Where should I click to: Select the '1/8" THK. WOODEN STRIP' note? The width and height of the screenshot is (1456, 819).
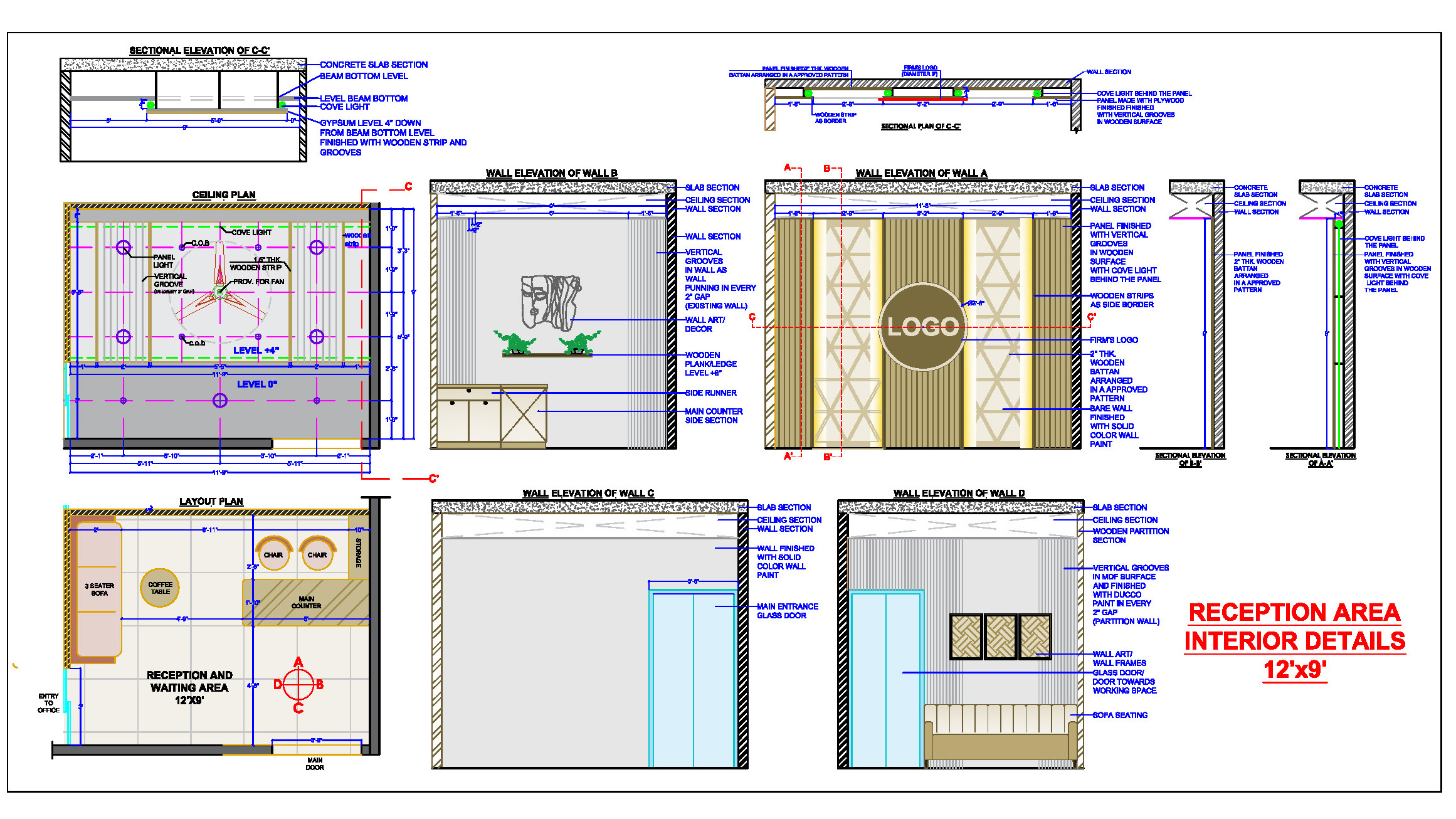coord(256,263)
